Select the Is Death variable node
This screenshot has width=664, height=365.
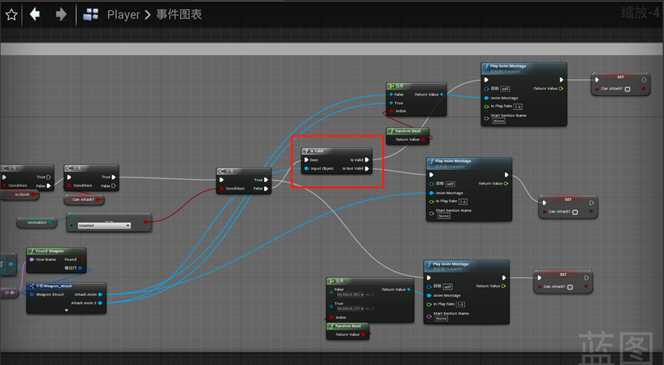coord(20,195)
